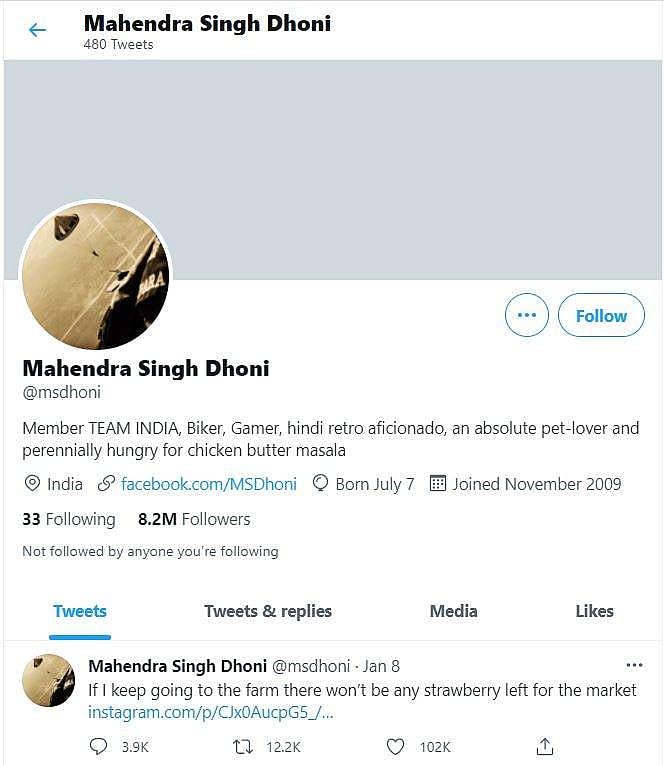Click the small tweet avatar thumbnail
The height and width of the screenshot is (765, 664).
(x=48, y=680)
